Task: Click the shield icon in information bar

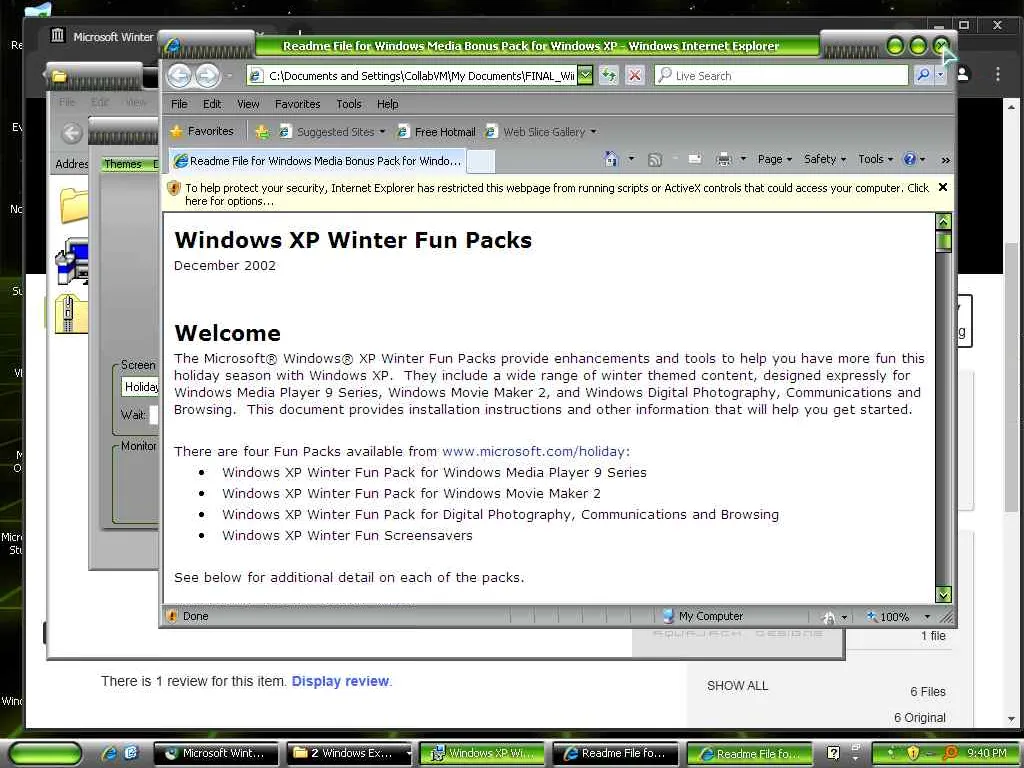Action: tap(174, 189)
